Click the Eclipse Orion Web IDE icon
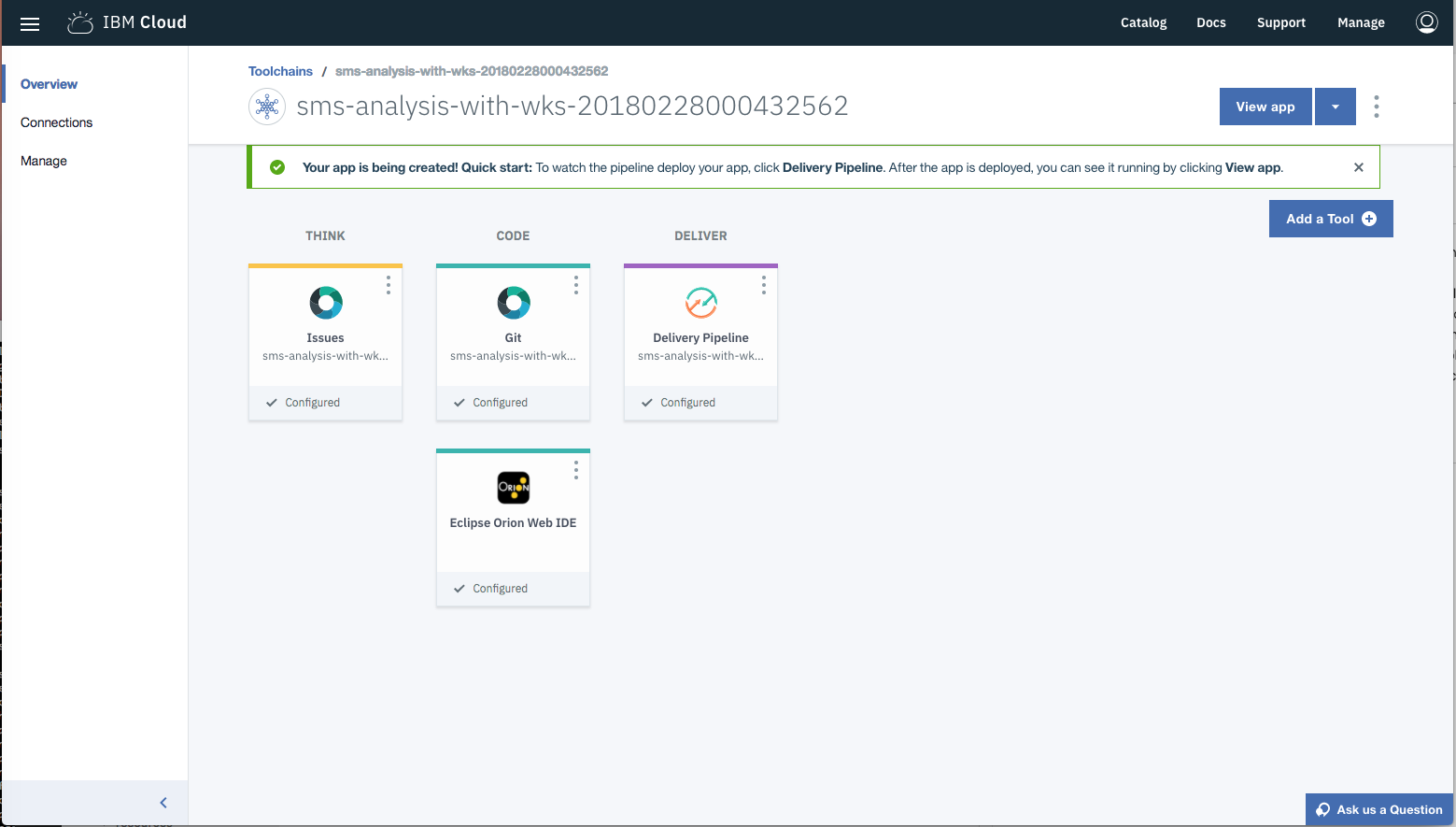 point(514,488)
